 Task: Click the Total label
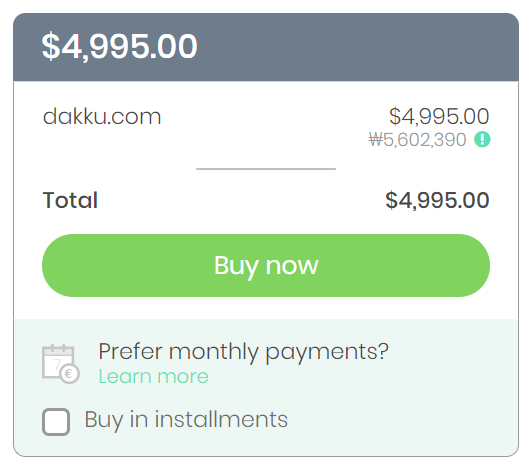[x=70, y=200]
